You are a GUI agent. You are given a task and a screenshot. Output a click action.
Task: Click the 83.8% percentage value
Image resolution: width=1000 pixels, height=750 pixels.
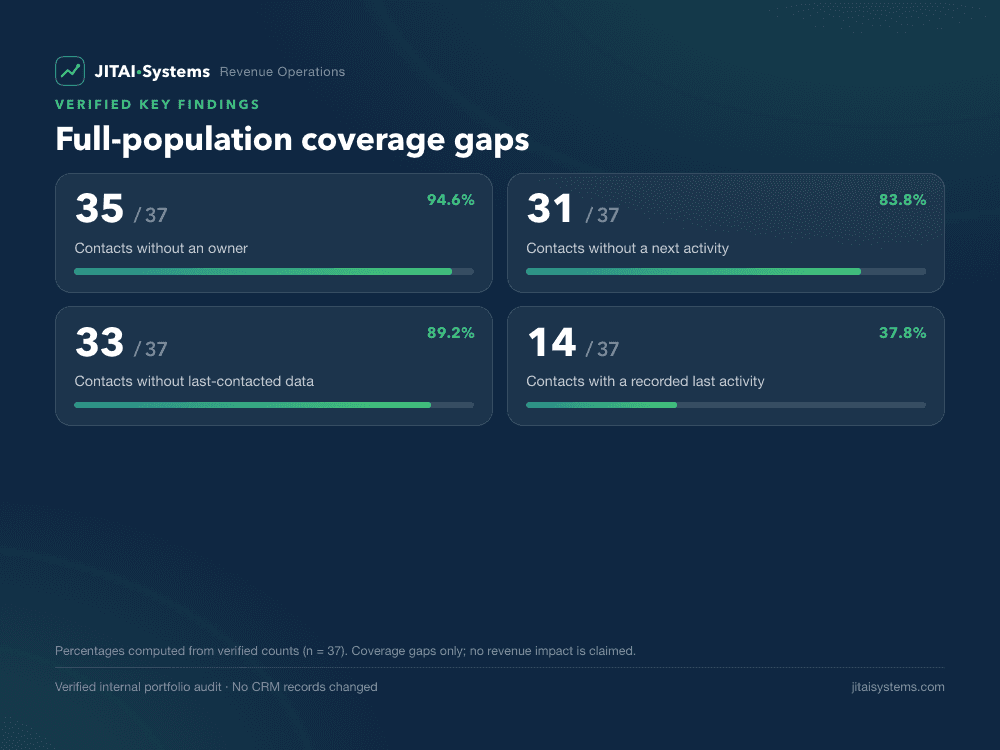(x=902, y=200)
